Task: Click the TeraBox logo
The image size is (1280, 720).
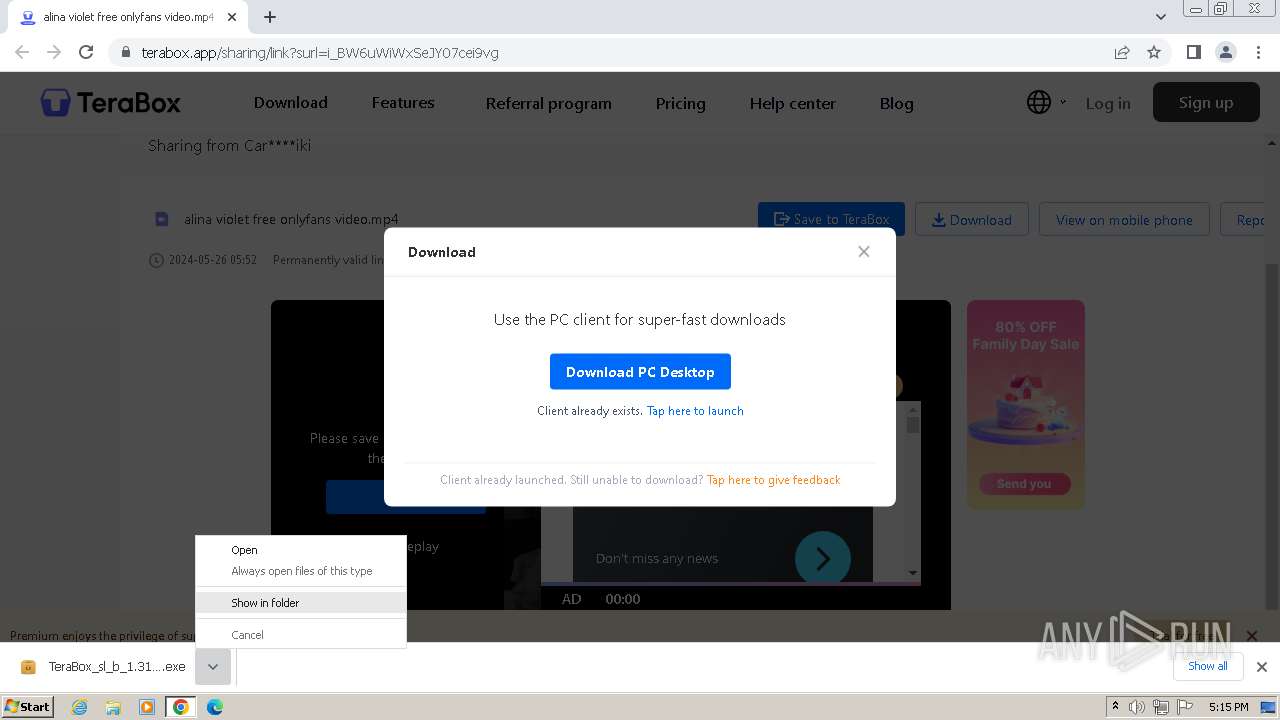Action: 111,103
